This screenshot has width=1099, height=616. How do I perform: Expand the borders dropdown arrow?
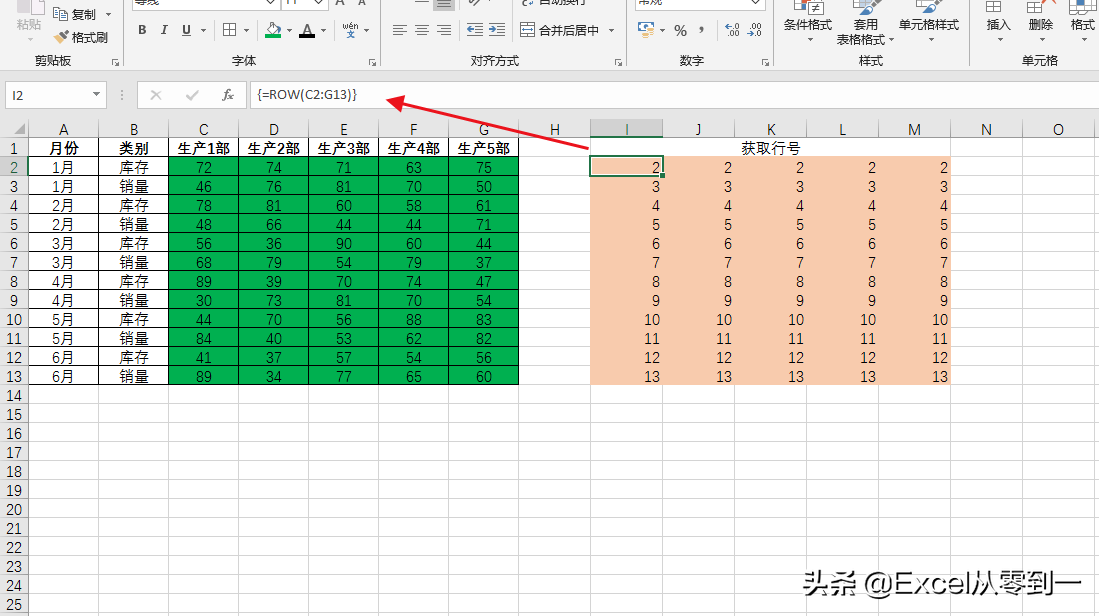(246, 31)
